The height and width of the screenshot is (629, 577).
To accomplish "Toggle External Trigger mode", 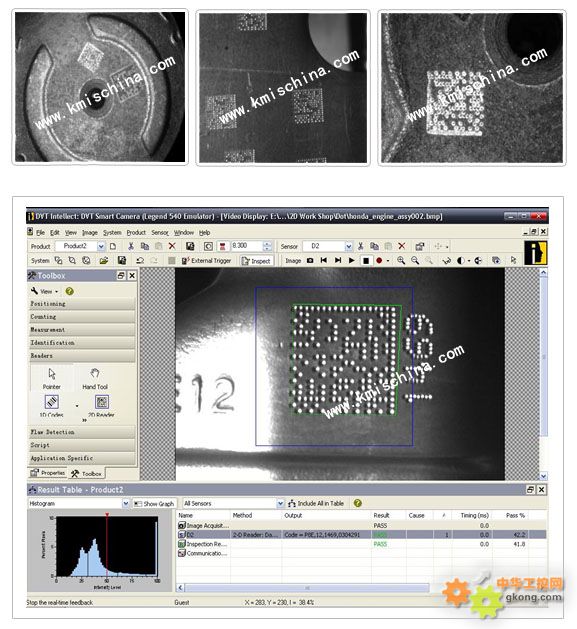I will tap(207, 260).
